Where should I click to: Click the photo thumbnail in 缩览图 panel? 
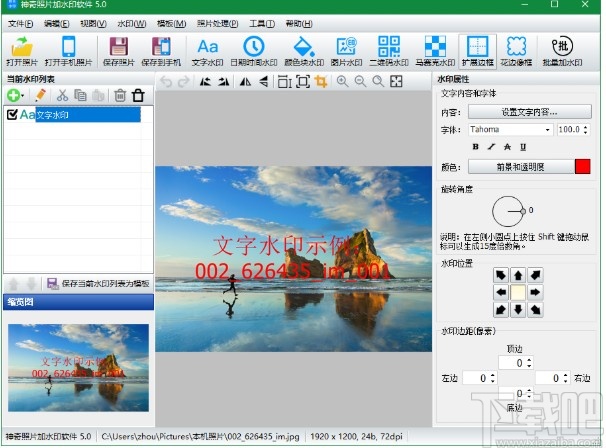point(78,368)
